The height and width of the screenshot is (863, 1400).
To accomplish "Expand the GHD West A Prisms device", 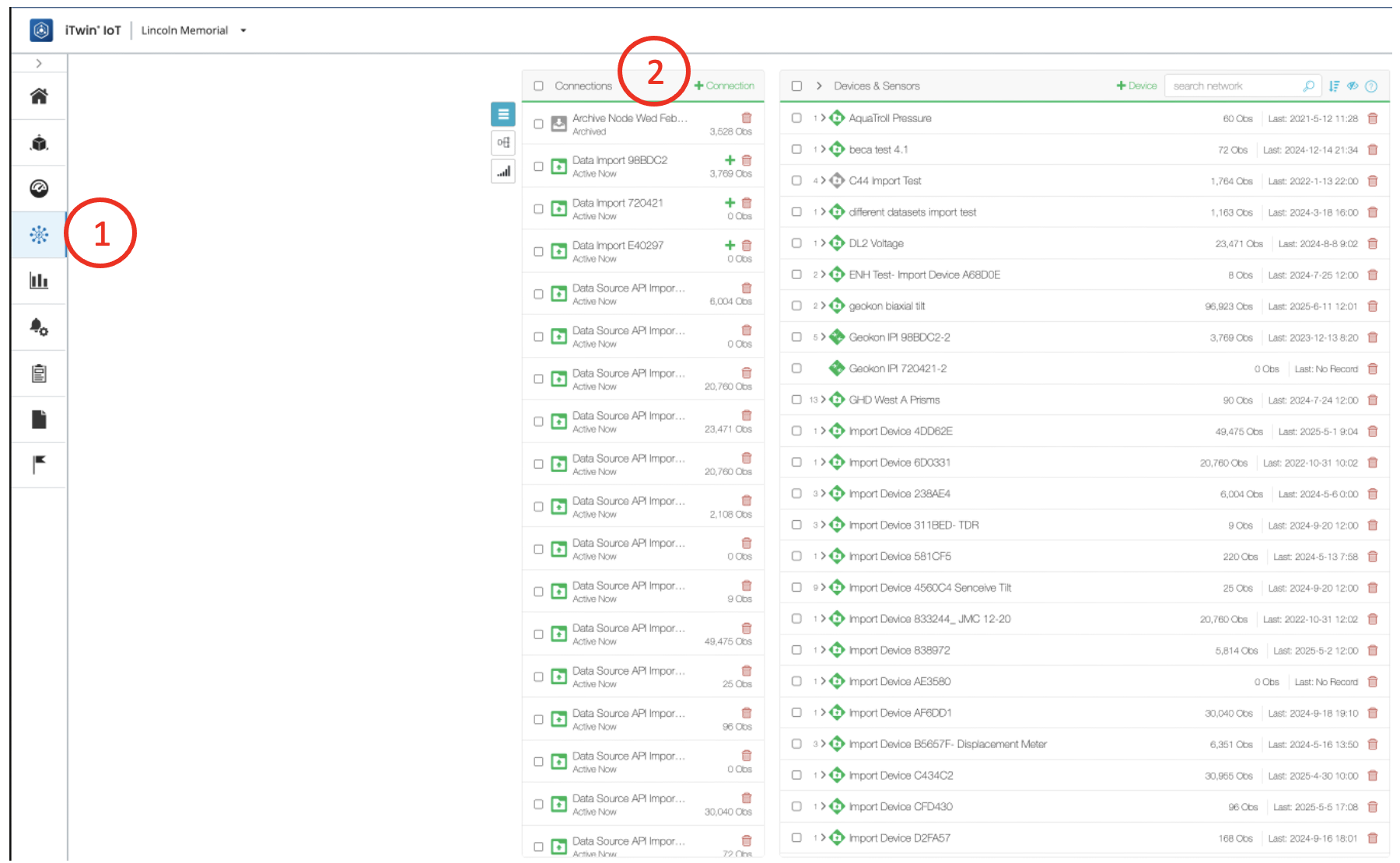I will tap(823, 400).
